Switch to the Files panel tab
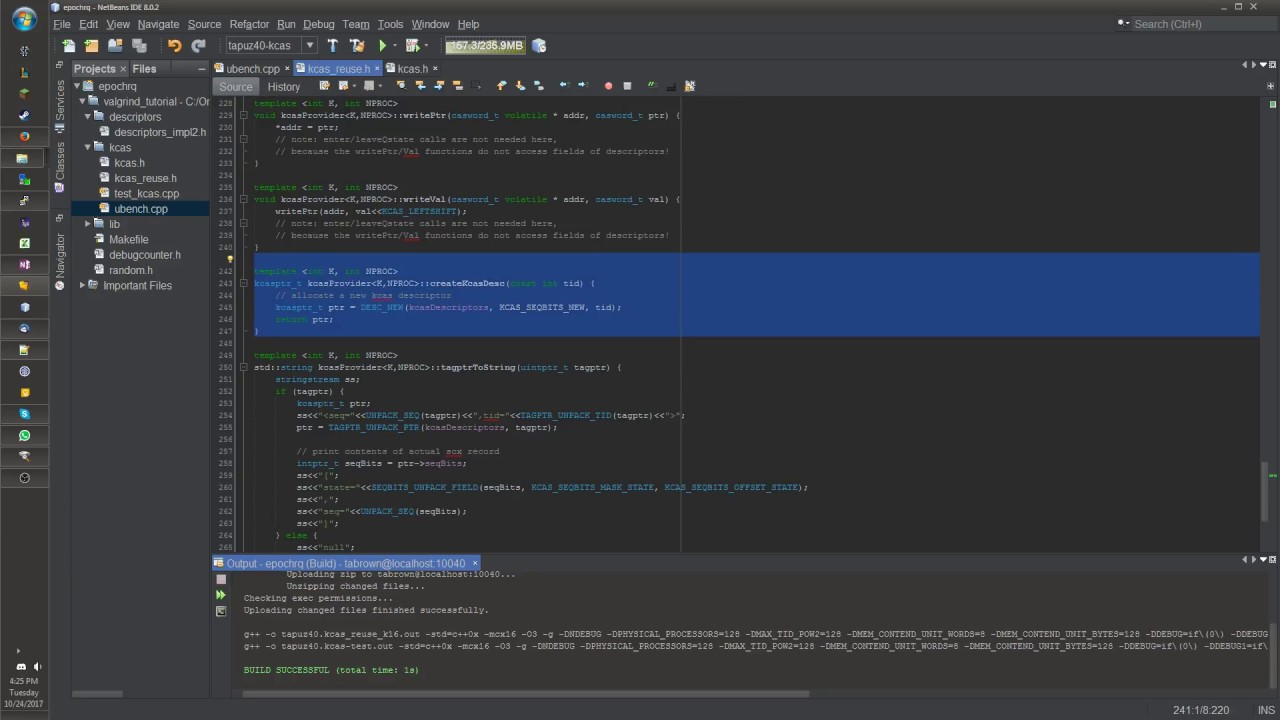Image resolution: width=1280 pixels, height=720 pixels. pos(144,69)
